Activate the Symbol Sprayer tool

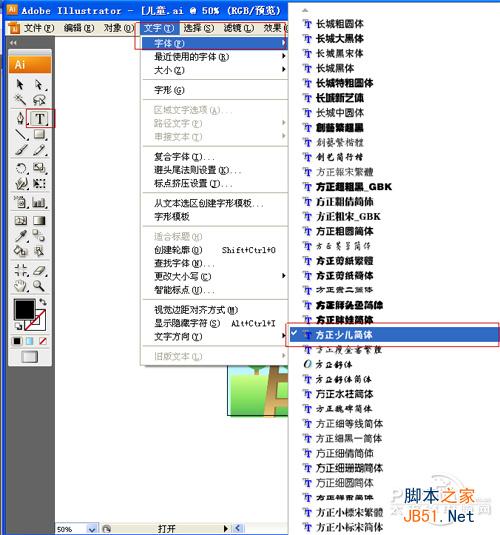coord(20,202)
